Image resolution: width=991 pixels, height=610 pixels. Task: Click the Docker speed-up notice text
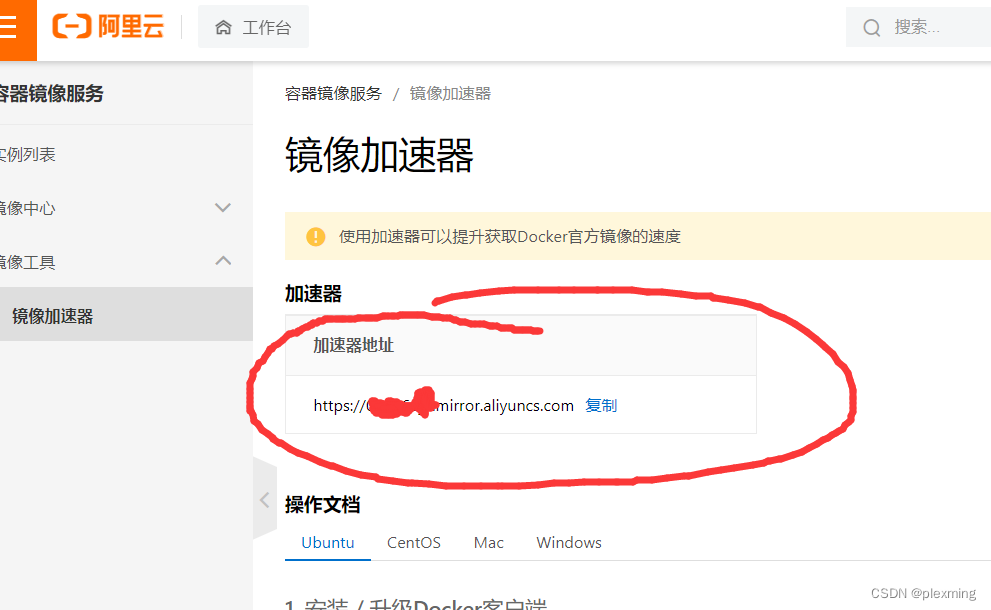coord(509,237)
